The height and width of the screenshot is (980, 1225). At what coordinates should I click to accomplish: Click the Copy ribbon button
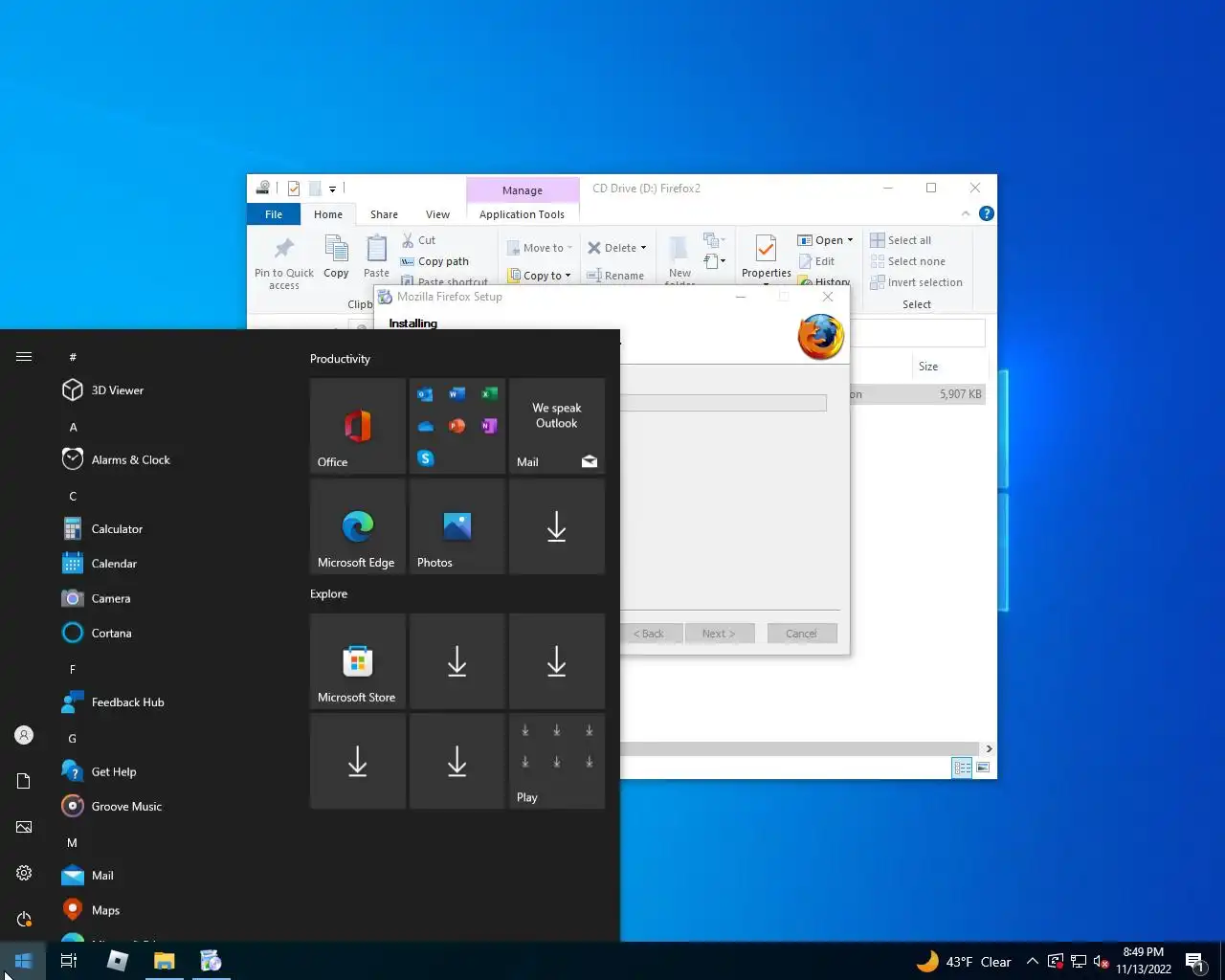336,257
